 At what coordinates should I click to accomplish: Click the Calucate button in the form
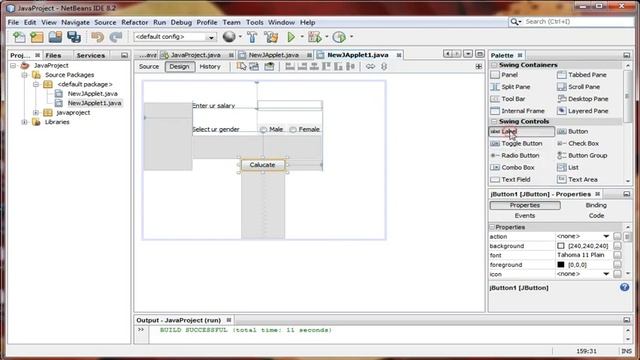262,165
